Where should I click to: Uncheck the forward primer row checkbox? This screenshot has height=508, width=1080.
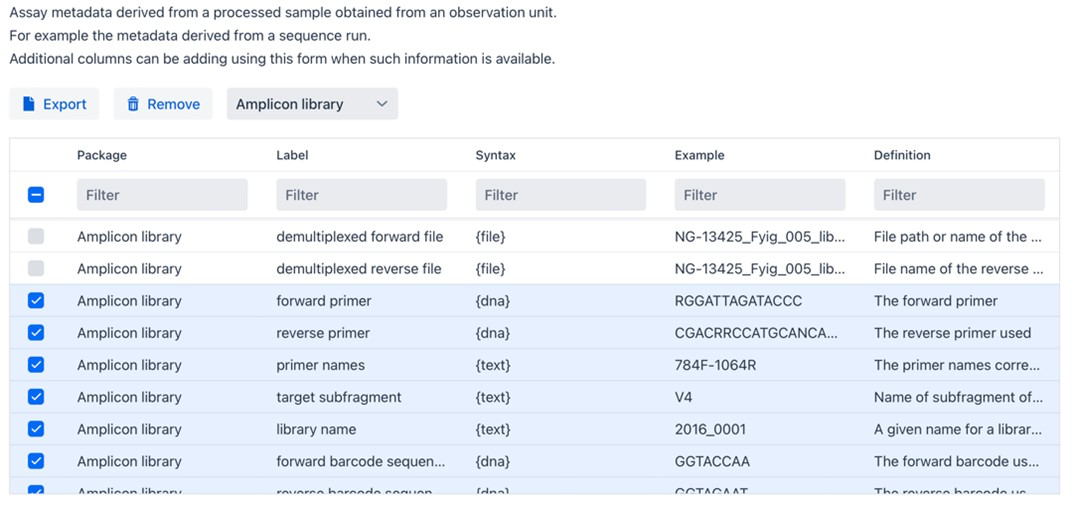pos(36,301)
